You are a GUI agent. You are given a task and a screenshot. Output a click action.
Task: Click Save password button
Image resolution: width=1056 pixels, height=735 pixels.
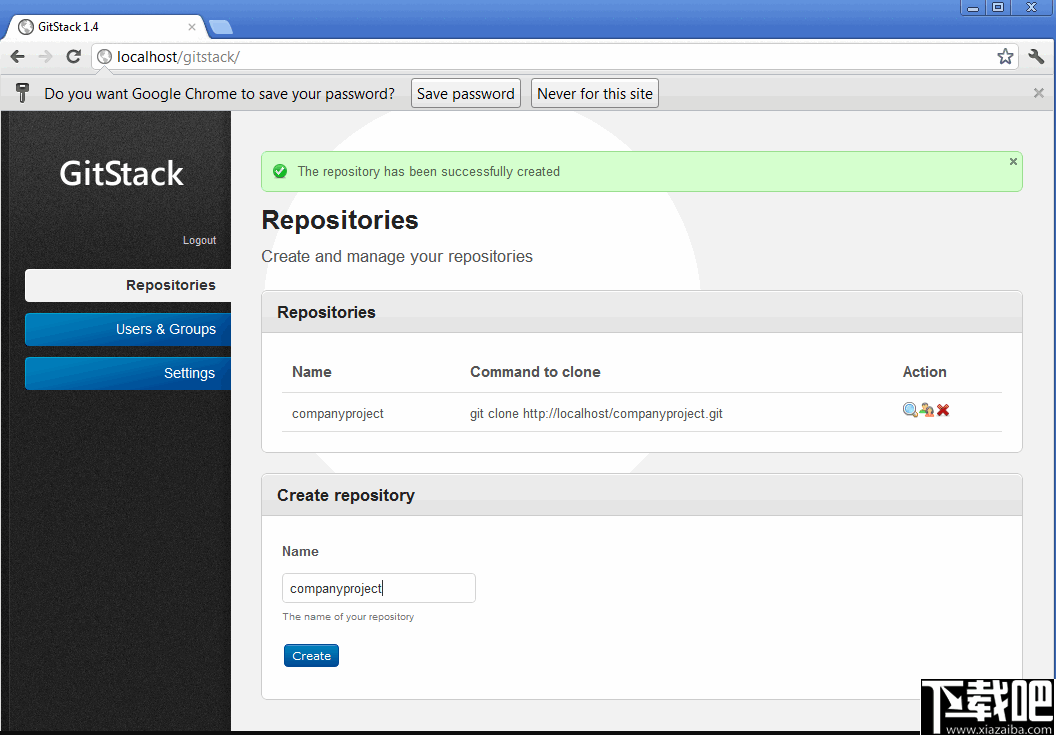[466, 93]
